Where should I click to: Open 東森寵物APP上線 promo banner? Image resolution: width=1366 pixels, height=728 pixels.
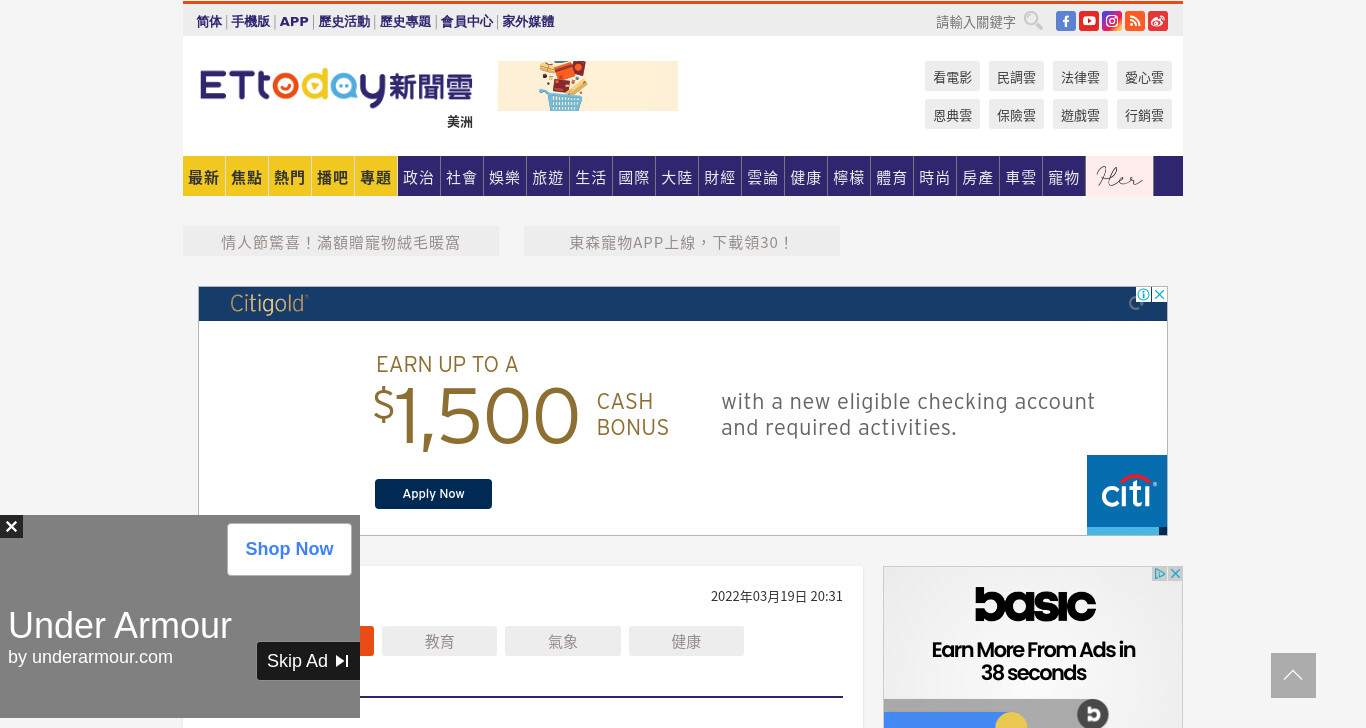(682, 241)
